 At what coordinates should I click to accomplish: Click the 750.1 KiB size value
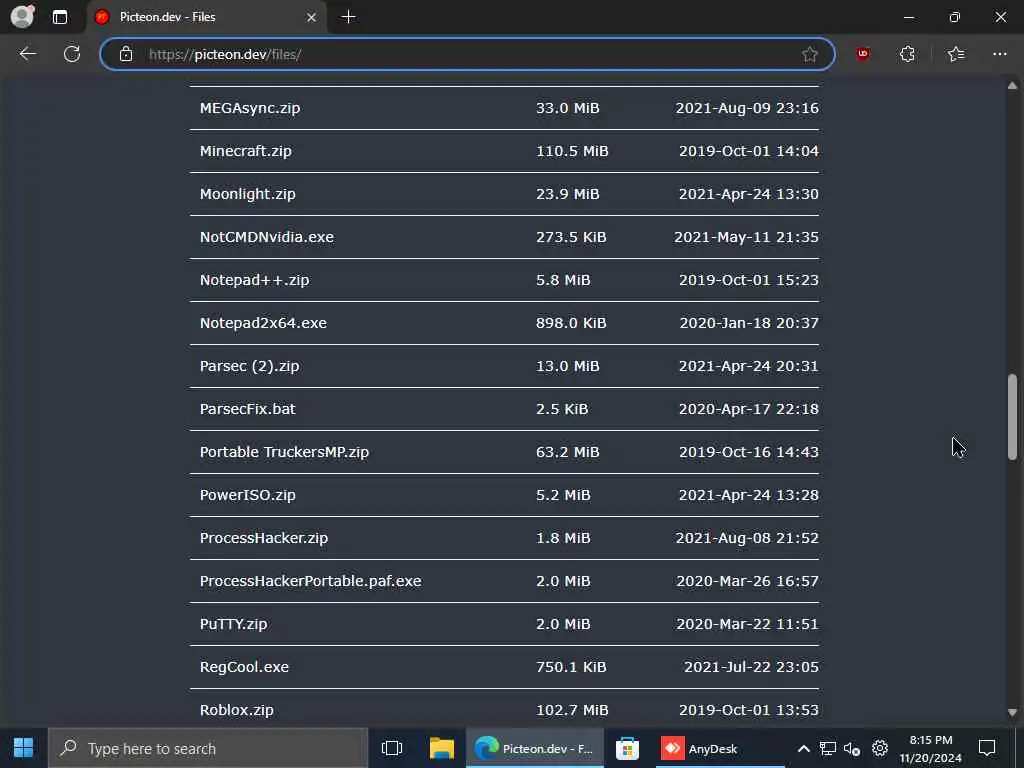[571, 667]
